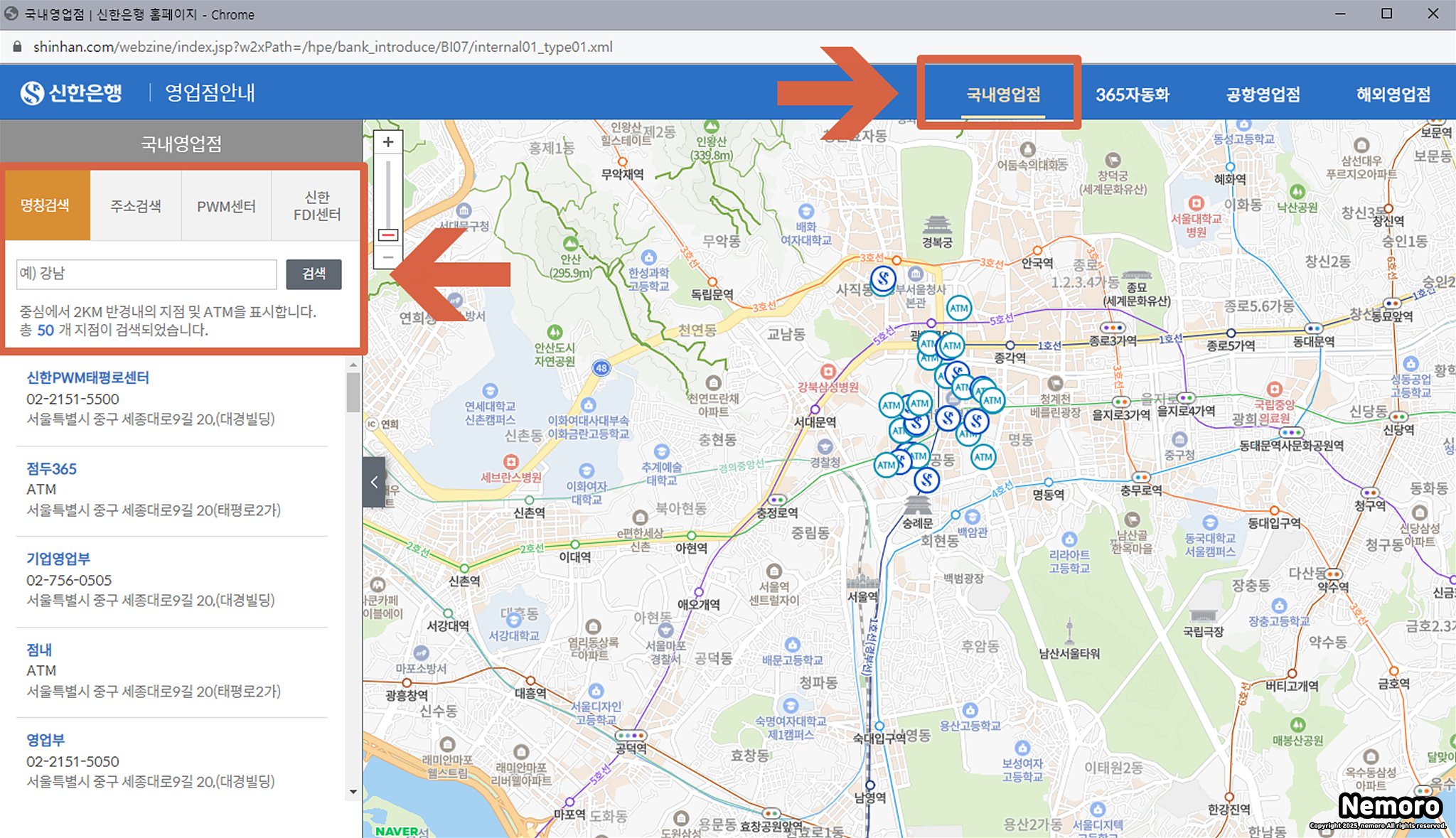This screenshot has height=838, width=1456.
Task: Go to 해외영업점 menu
Action: (1393, 95)
